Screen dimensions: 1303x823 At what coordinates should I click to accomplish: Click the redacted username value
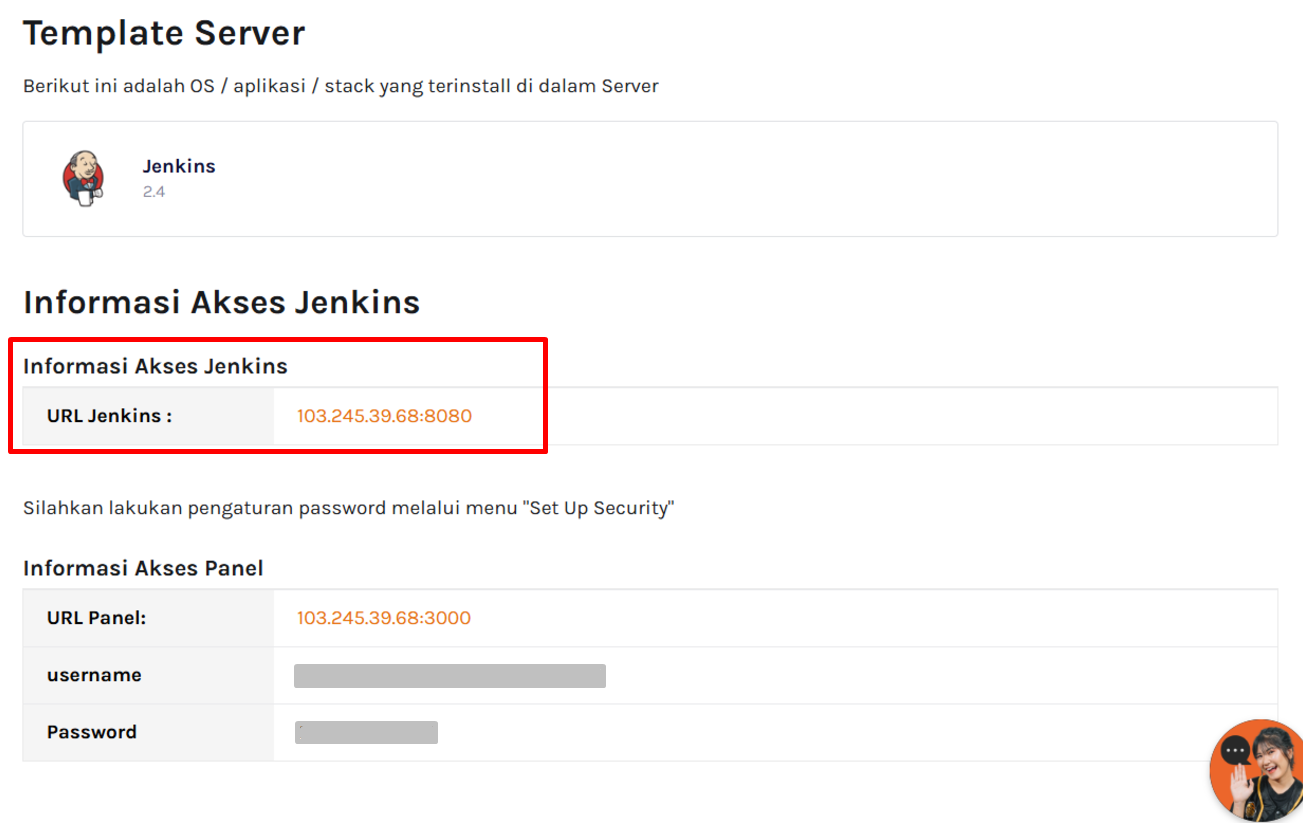tap(449, 676)
